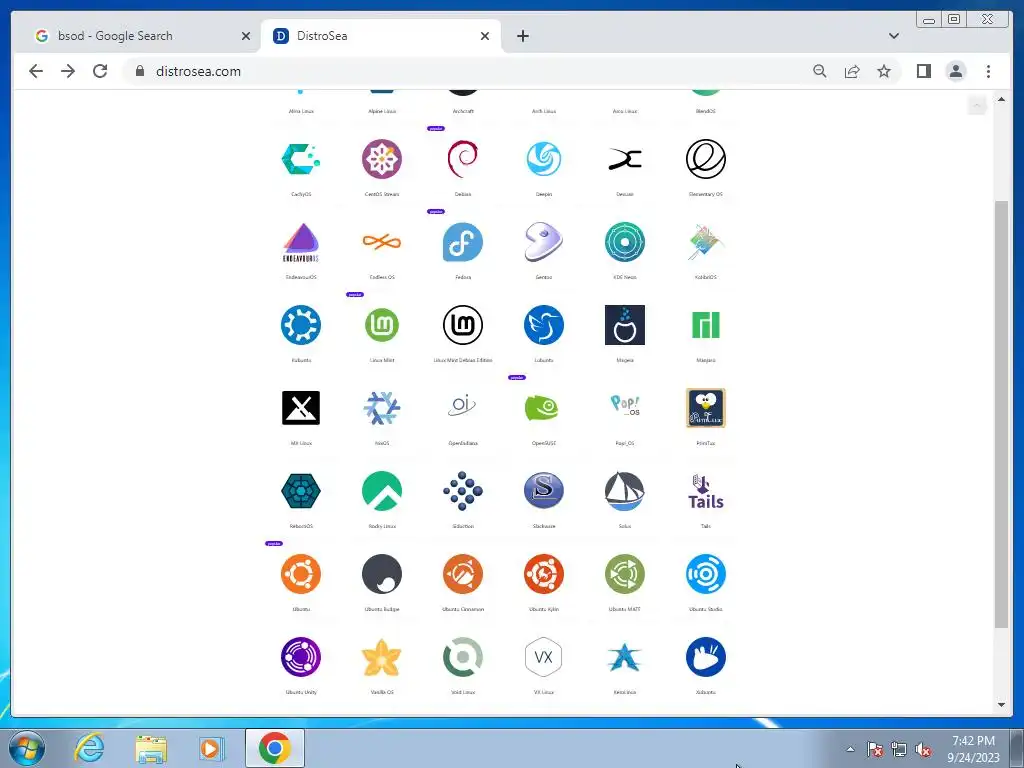1024x768 pixels.
Task: Choose the KolibriOS logo
Action: tap(706, 242)
